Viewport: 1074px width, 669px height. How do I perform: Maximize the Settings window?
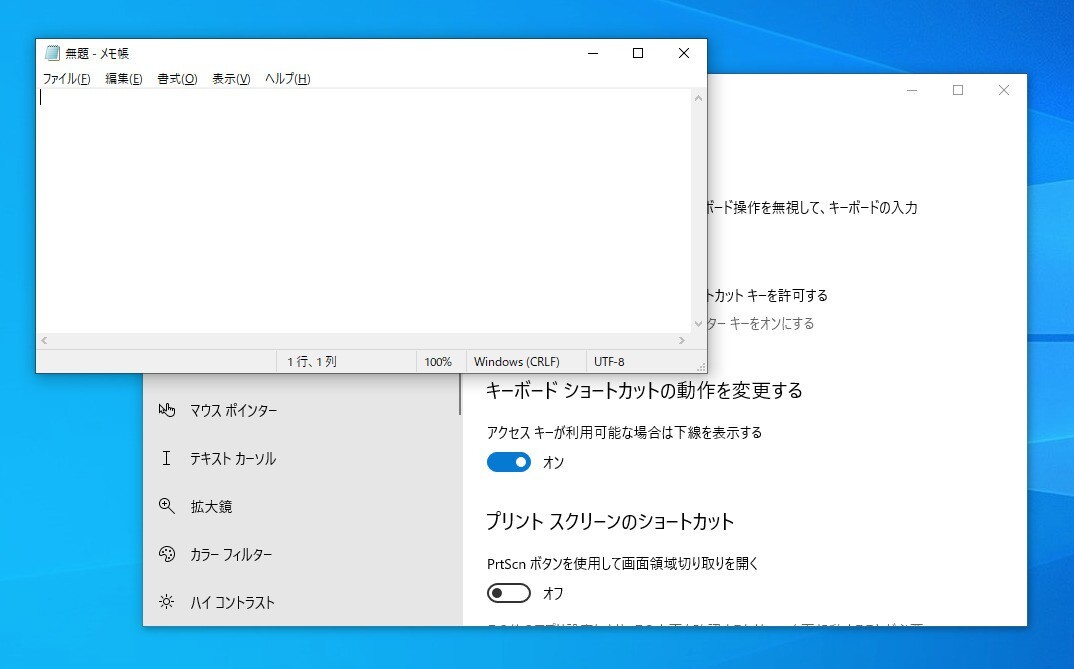coord(958,90)
